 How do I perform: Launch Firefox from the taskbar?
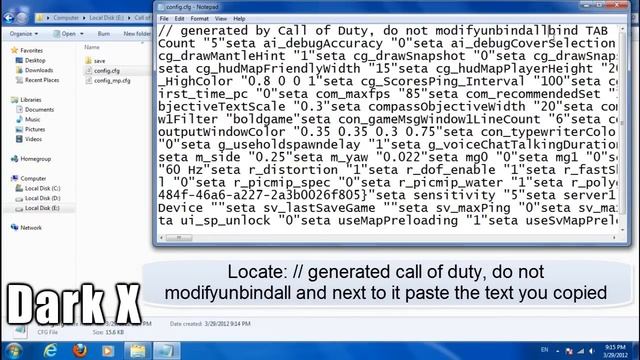click(x=80, y=351)
